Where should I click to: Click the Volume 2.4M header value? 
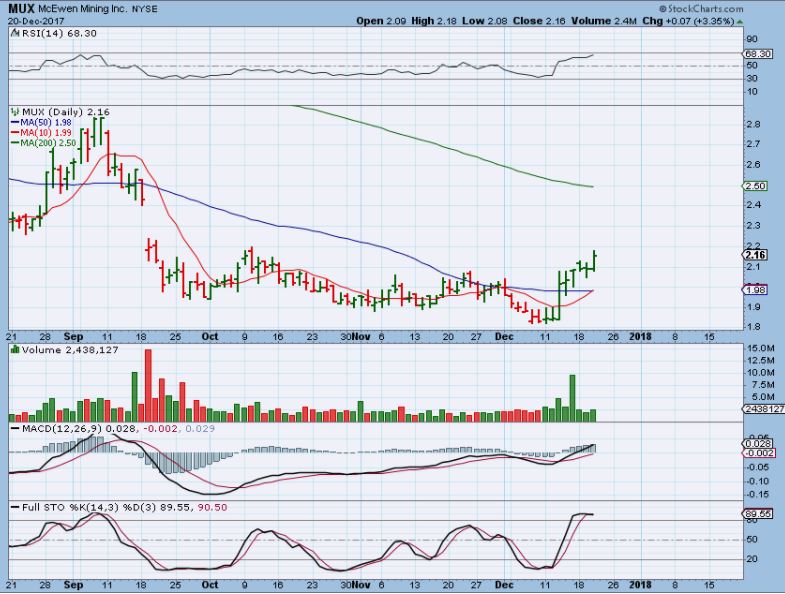coord(604,21)
